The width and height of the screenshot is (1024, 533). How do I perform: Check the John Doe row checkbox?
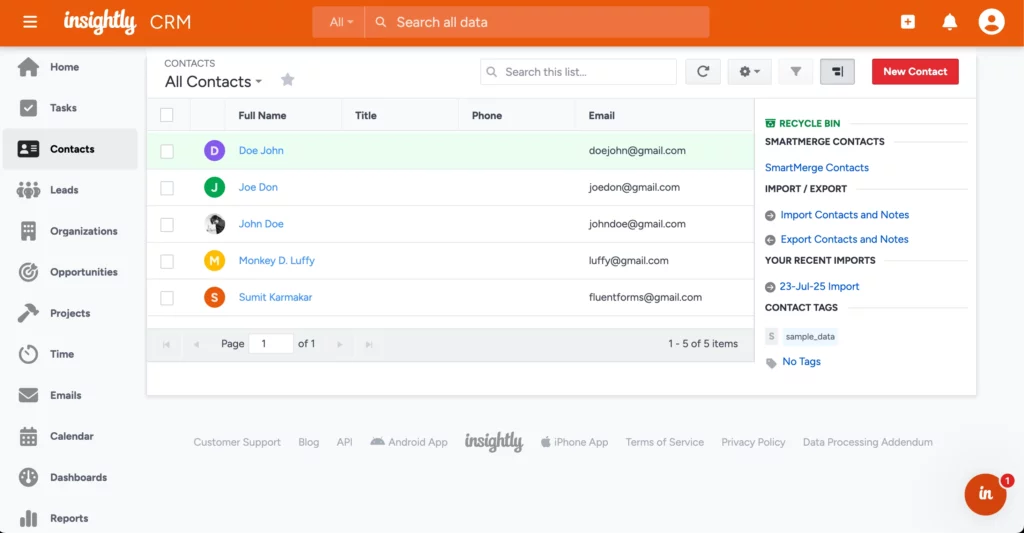[167, 225]
